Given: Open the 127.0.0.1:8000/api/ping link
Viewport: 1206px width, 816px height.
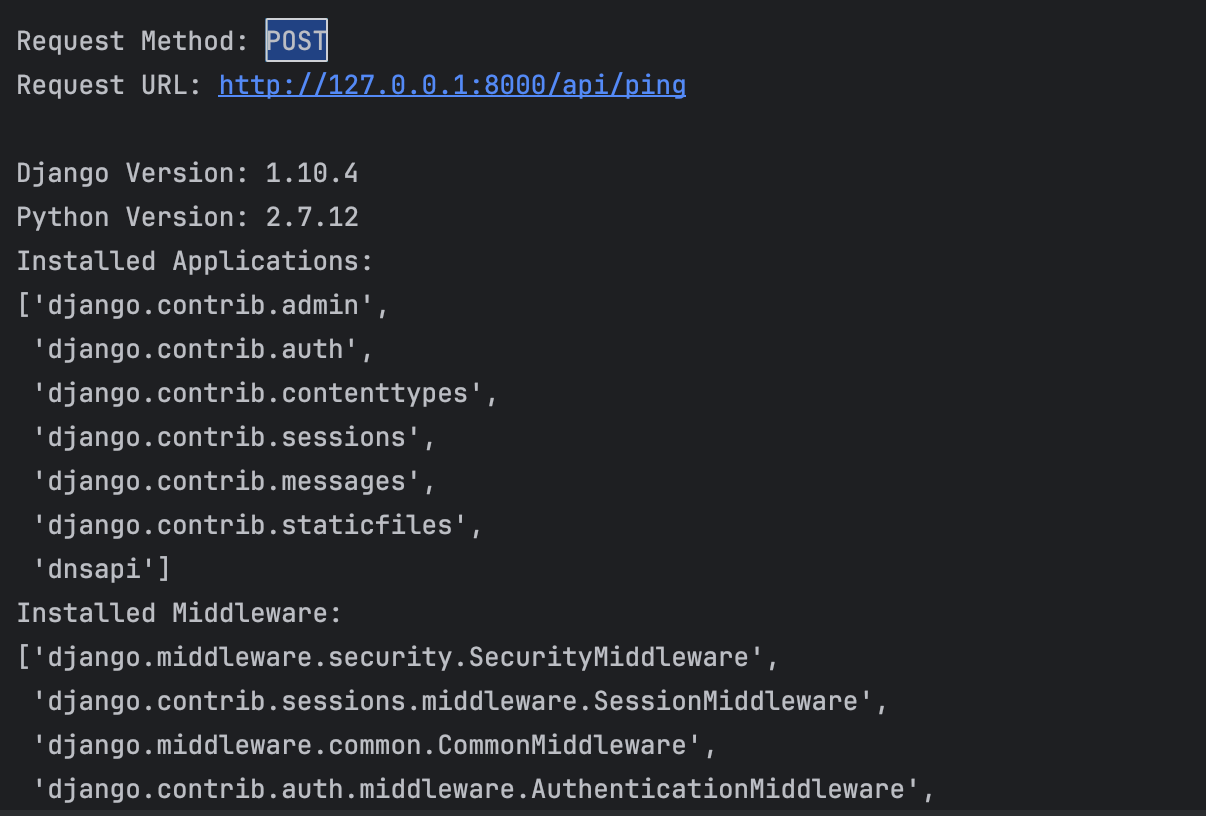Looking at the screenshot, I should point(452,85).
